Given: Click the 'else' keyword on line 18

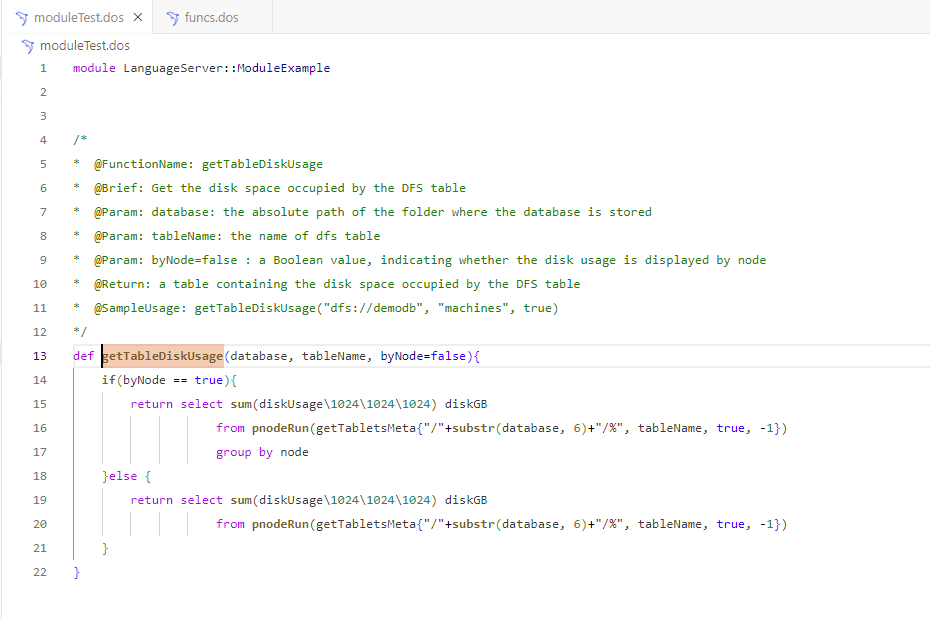Looking at the screenshot, I should coord(123,476).
